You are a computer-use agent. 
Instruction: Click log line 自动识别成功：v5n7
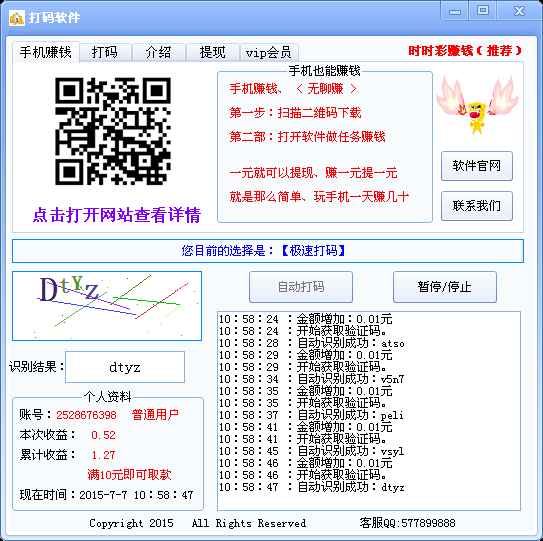point(312,379)
